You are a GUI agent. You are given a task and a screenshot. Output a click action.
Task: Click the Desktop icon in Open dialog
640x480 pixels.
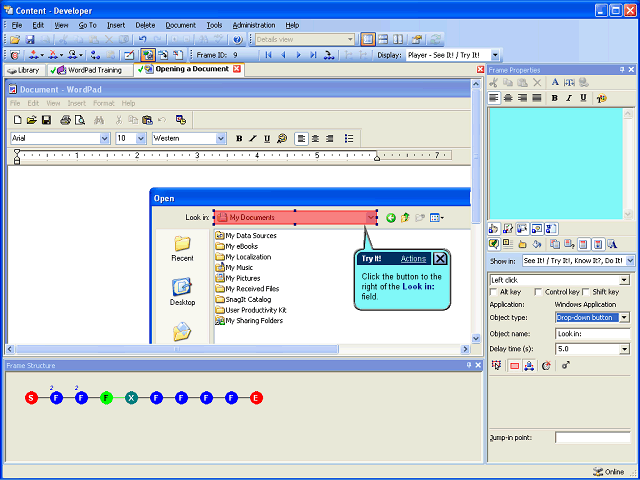click(x=182, y=292)
